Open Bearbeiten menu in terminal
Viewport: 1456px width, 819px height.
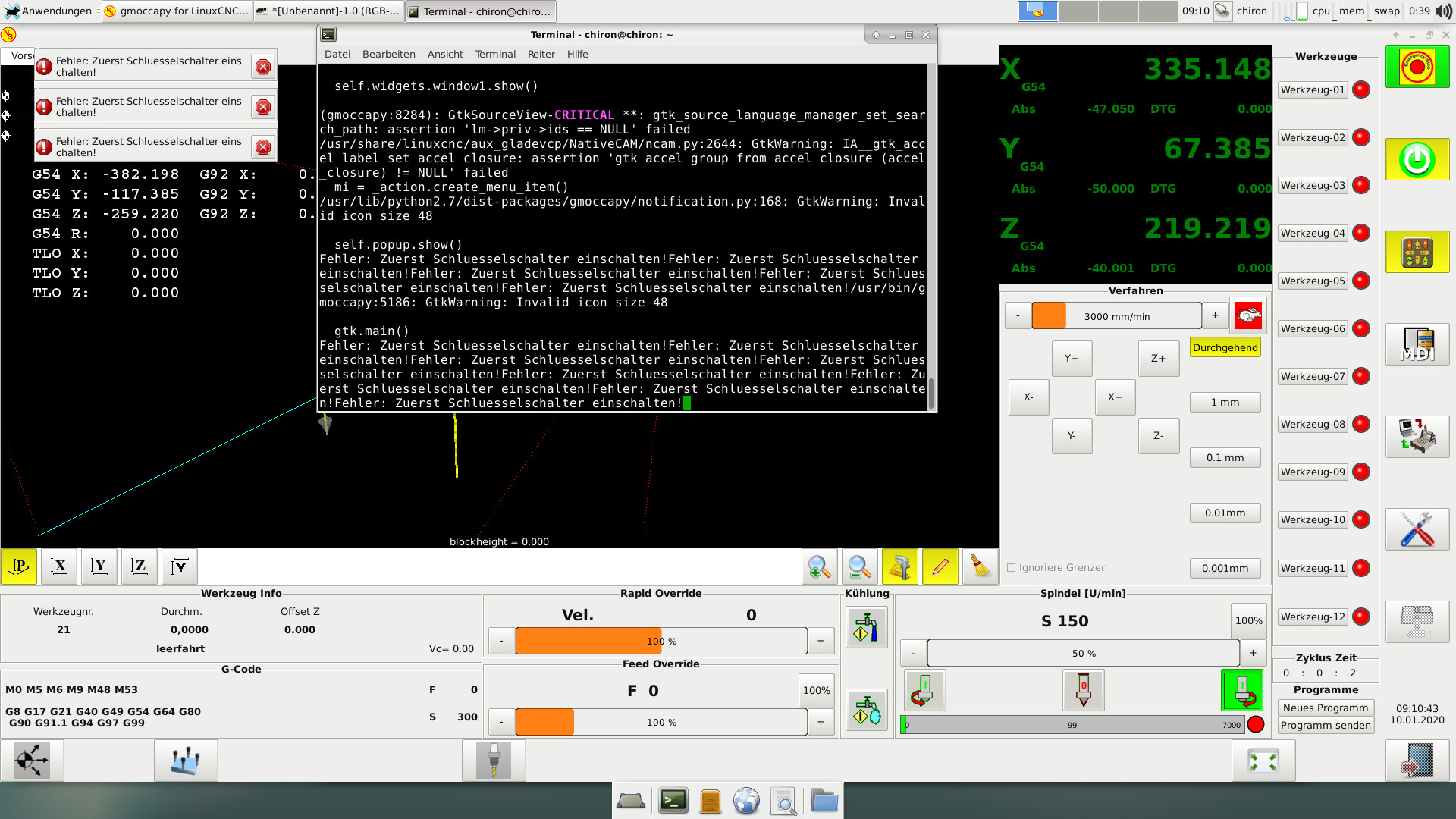[x=389, y=55]
